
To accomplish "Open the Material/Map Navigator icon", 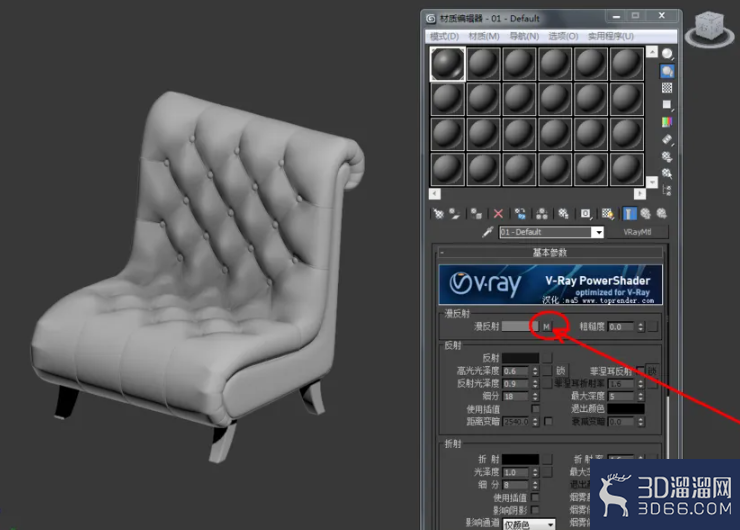I will [x=667, y=190].
